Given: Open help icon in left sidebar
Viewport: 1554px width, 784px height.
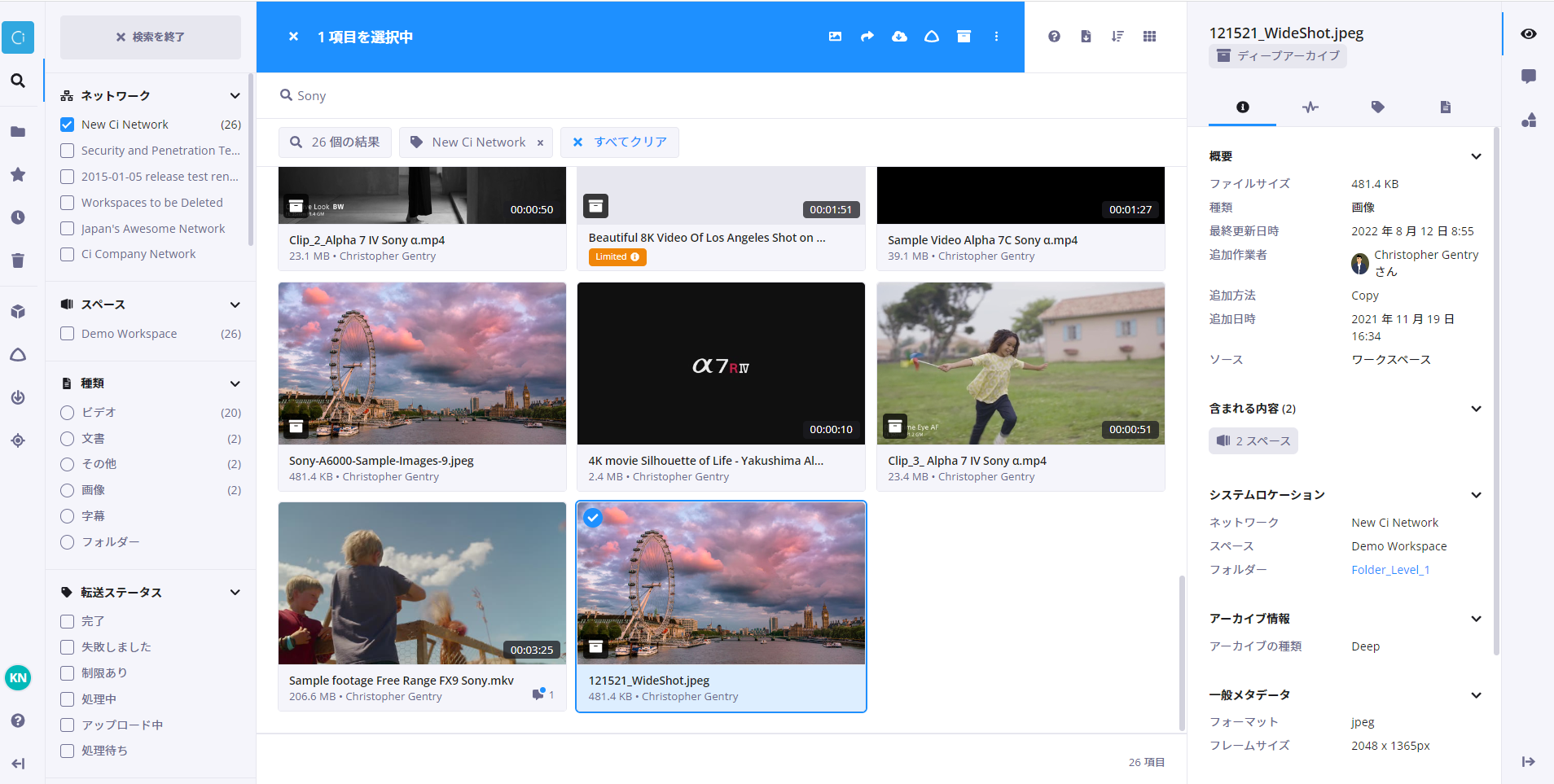Looking at the screenshot, I should (x=18, y=720).
